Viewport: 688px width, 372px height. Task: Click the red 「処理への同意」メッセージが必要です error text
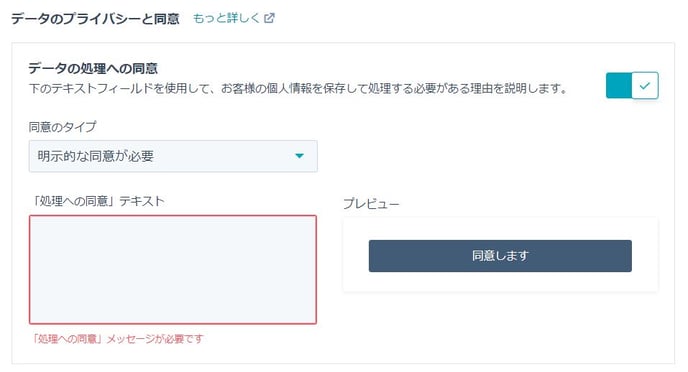pos(118,339)
